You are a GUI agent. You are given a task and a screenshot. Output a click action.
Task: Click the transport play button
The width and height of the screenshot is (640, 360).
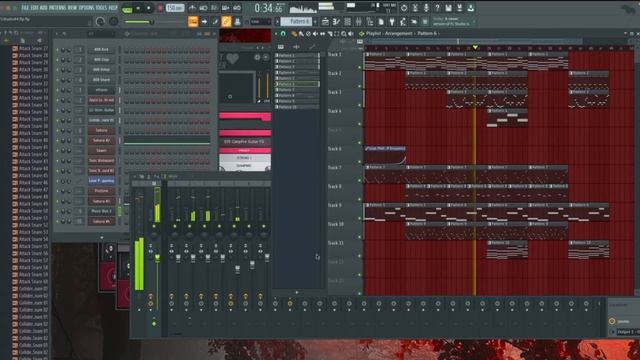click(x=138, y=8)
